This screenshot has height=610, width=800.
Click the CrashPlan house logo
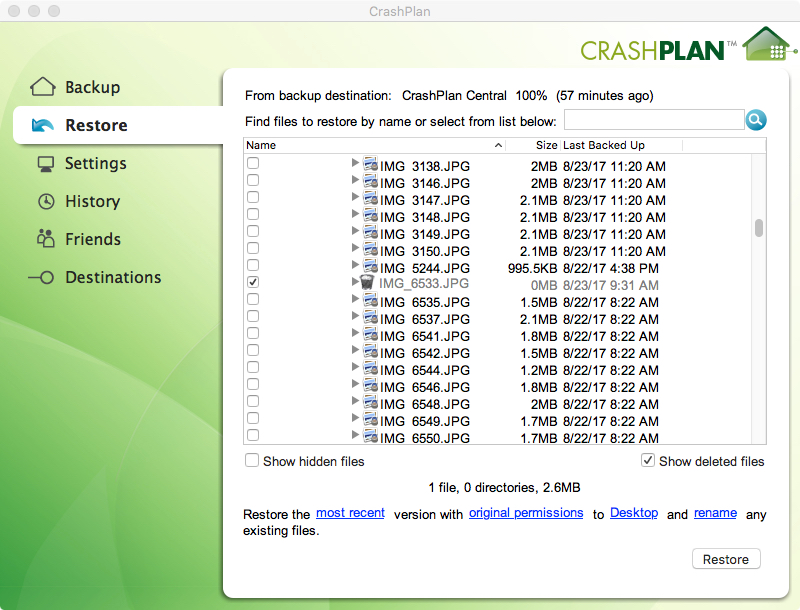point(768,44)
